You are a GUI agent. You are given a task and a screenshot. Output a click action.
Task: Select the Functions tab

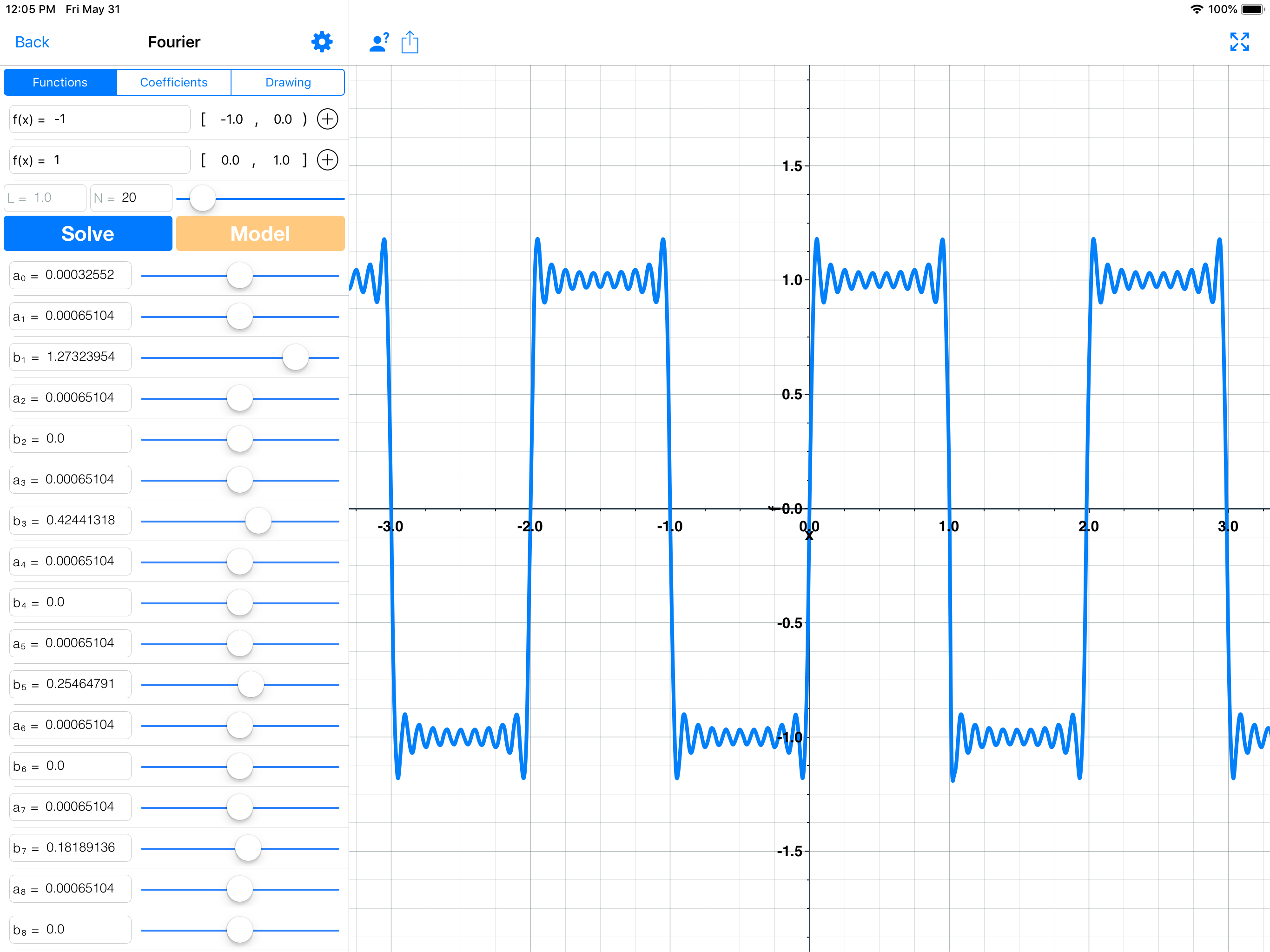coord(60,82)
